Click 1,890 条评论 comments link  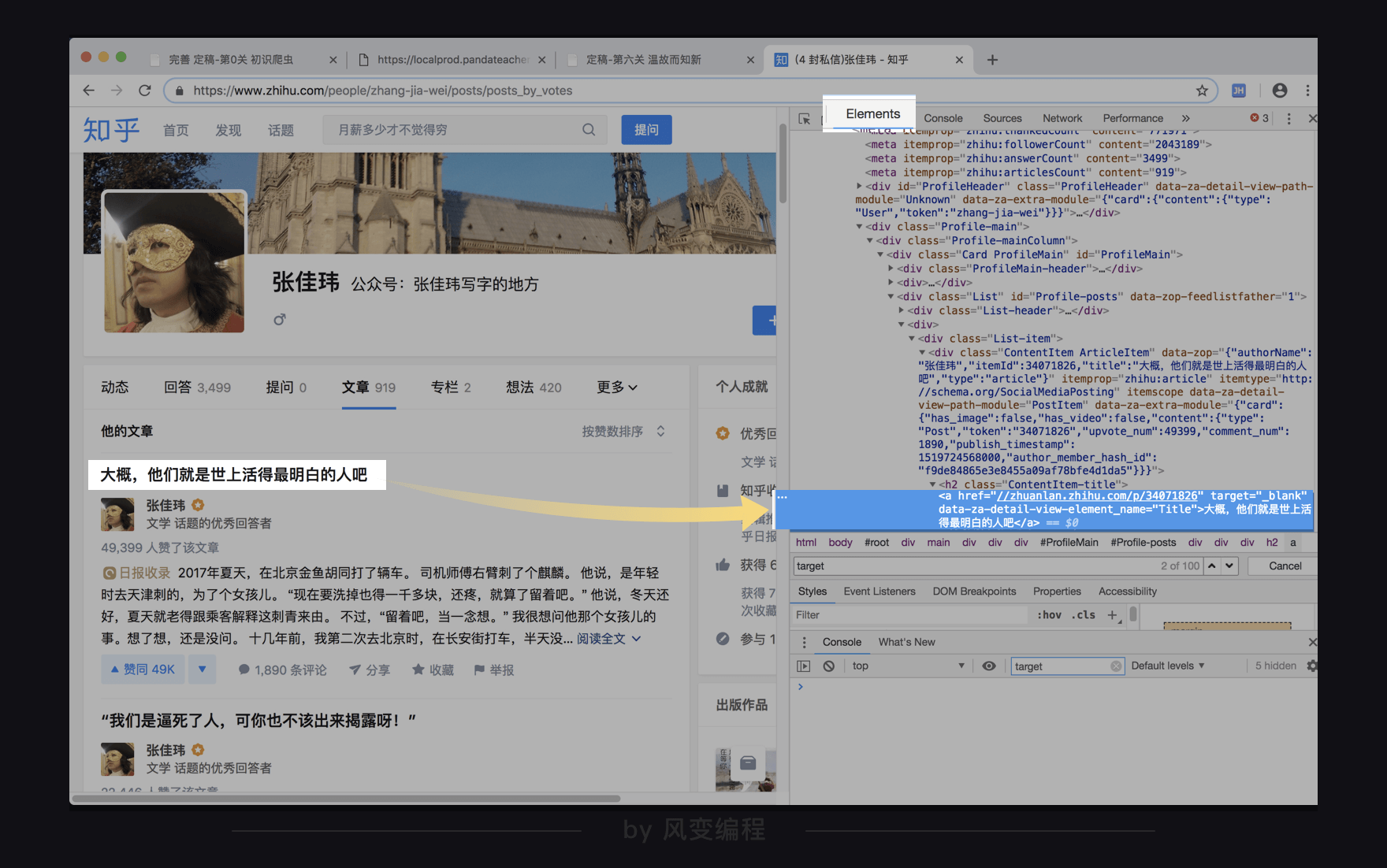coord(282,670)
